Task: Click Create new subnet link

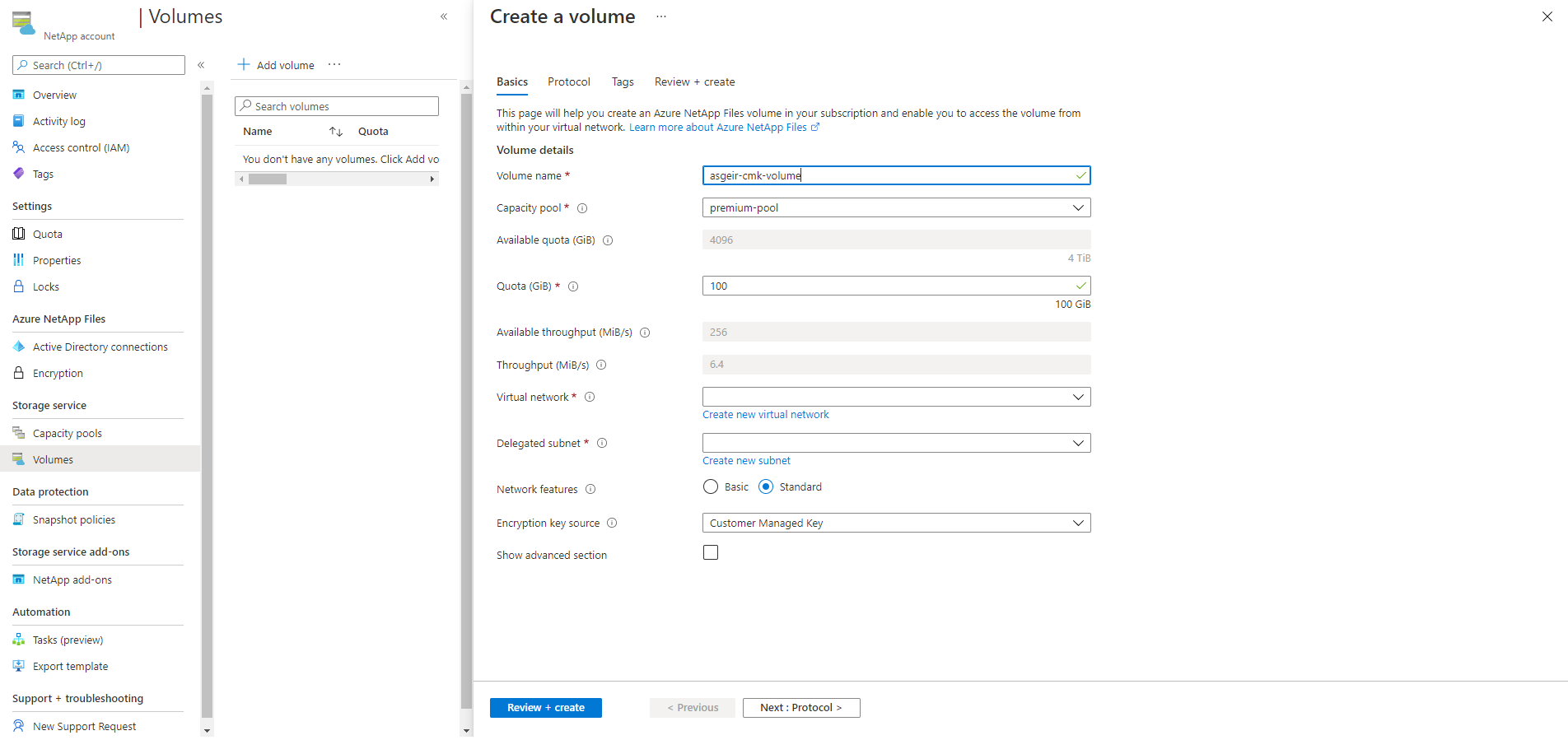Action: click(x=746, y=461)
